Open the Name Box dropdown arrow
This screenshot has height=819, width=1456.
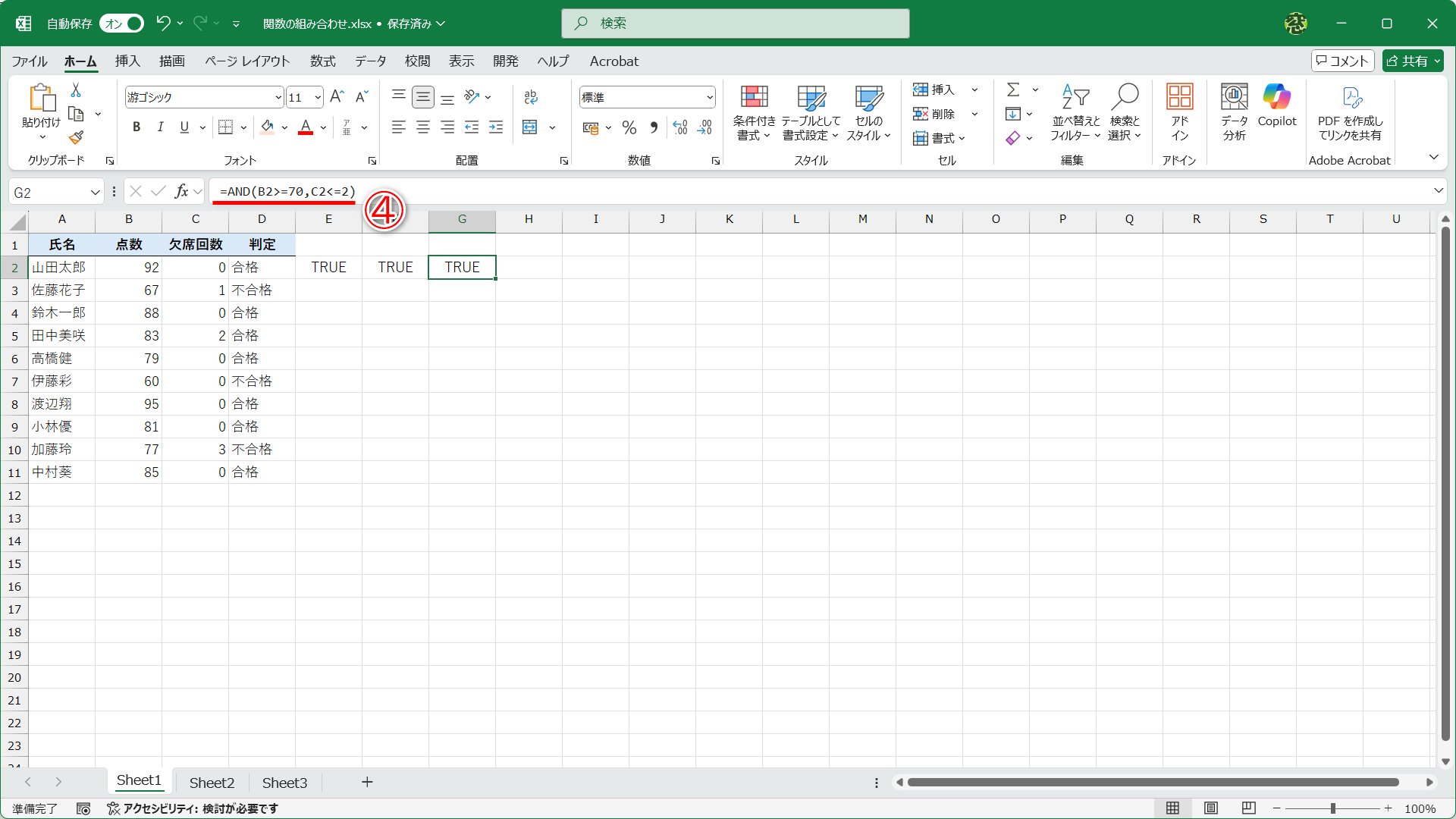click(x=96, y=193)
